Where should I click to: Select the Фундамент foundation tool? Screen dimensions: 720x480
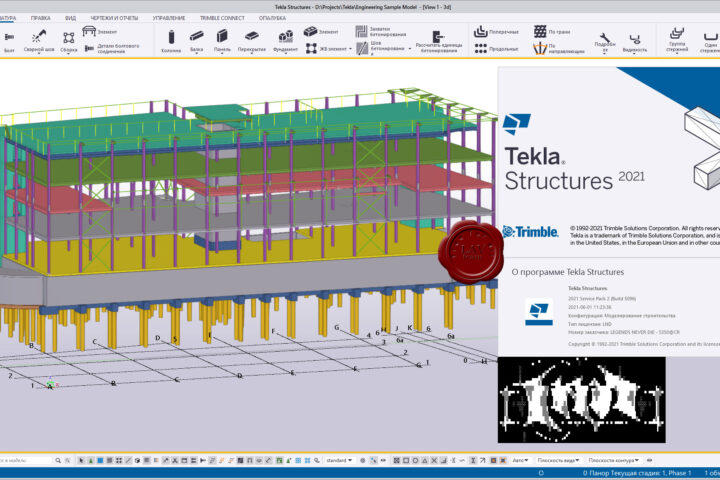(286, 40)
